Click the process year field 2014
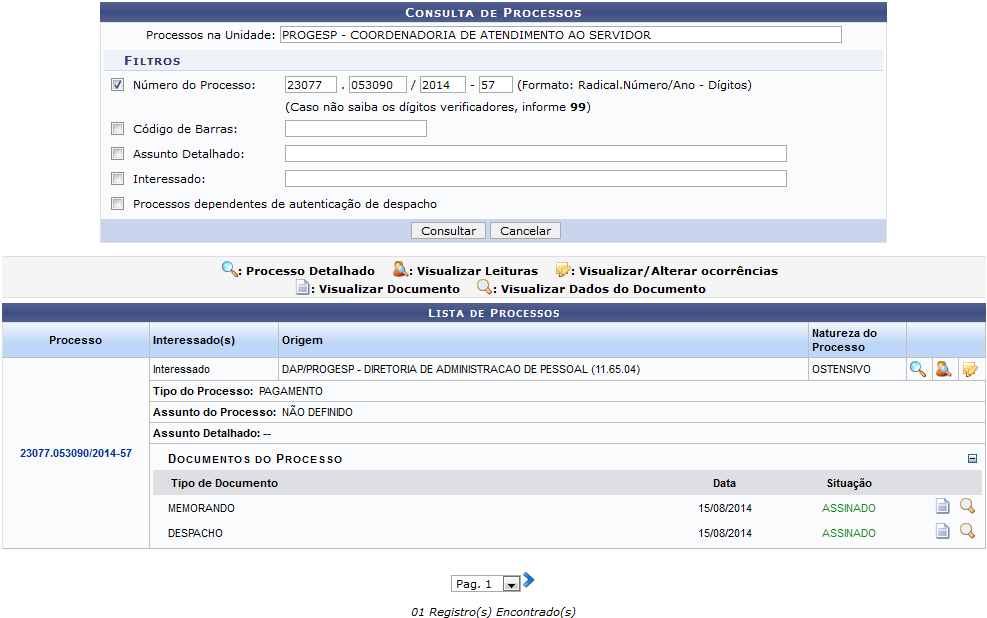Image resolution: width=987 pixels, height=618 pixels. point(442,85)
